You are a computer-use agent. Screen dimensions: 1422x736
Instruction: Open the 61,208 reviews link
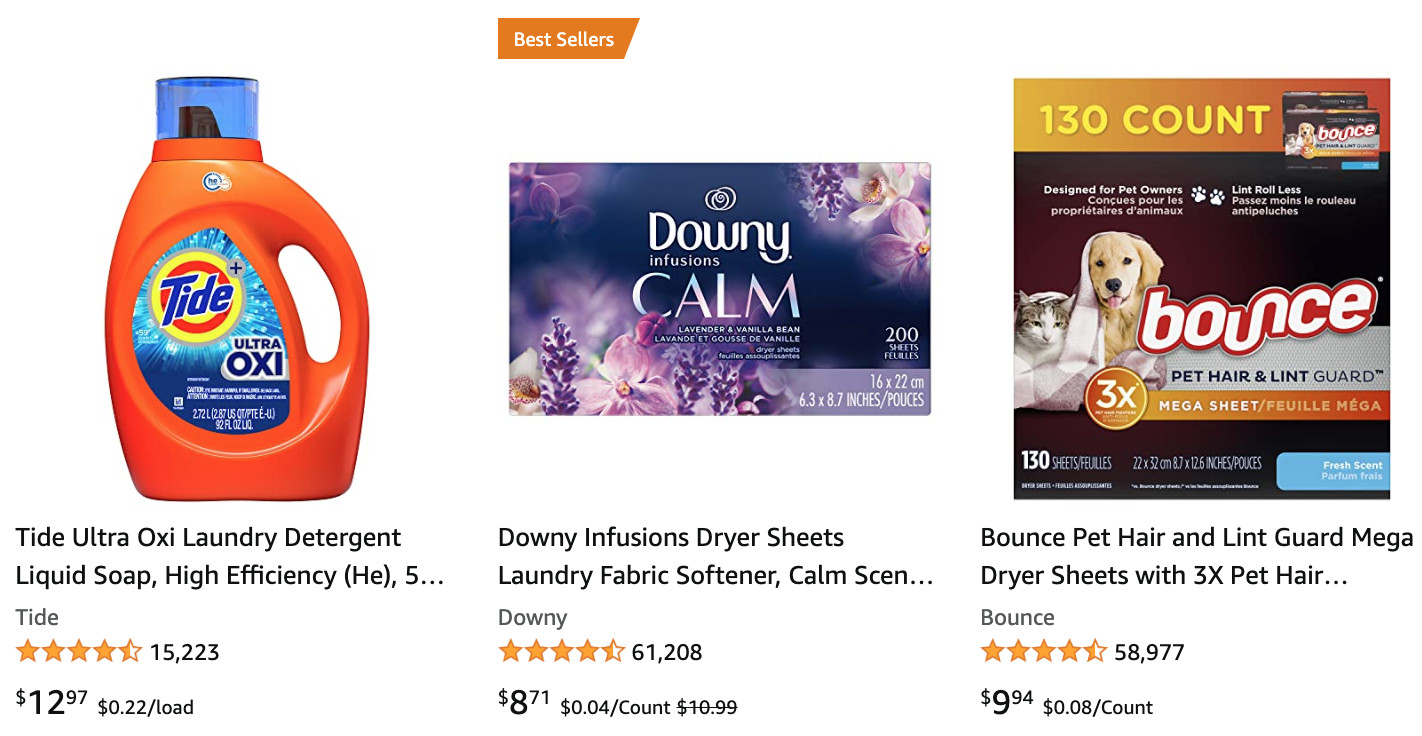click(x=667, y=653)
